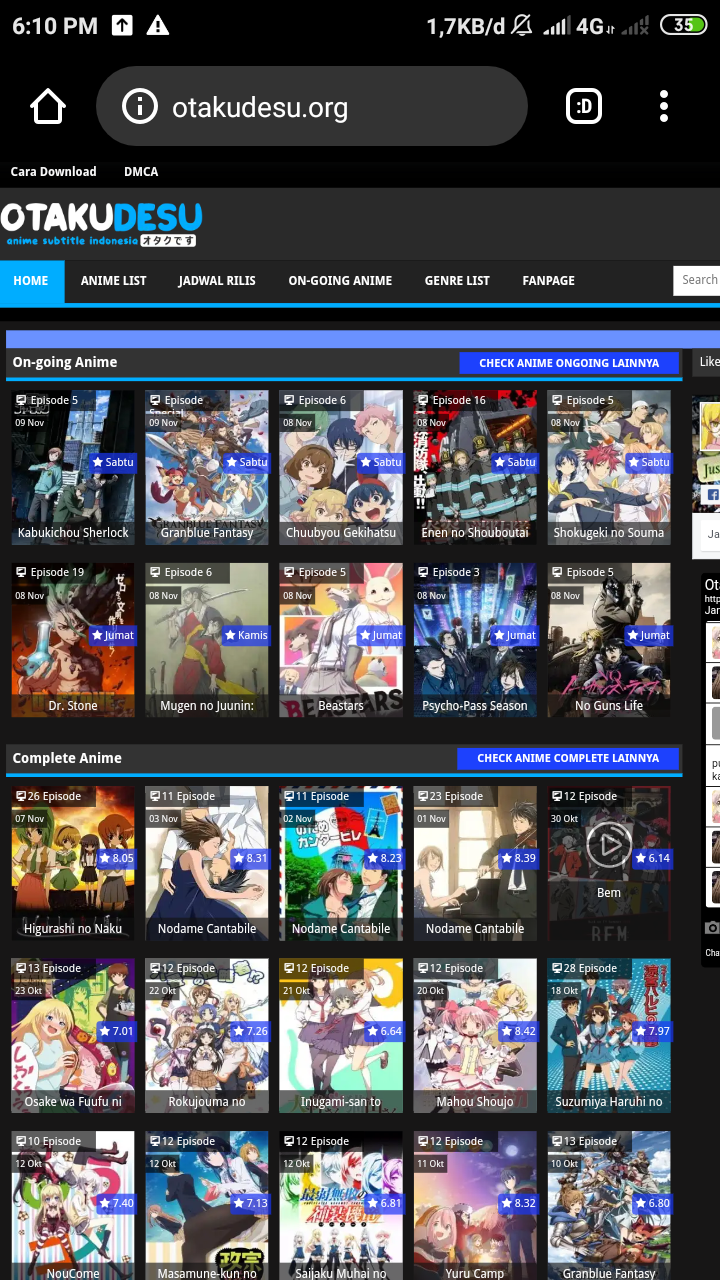Open the Rokujouma no thumbnail

tap(207, 1036)
